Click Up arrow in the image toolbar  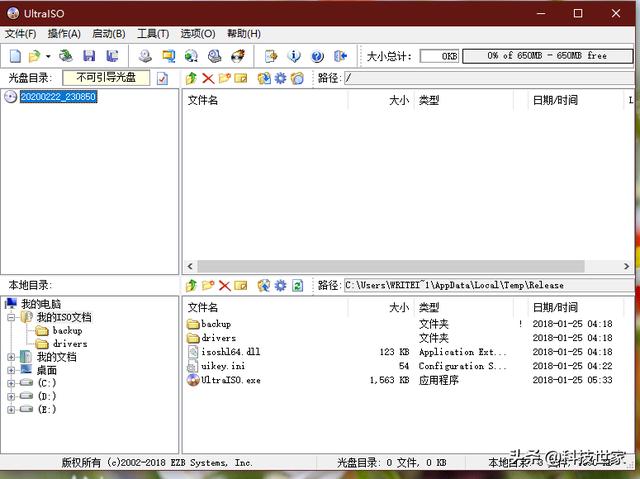(x=191, y=78)
